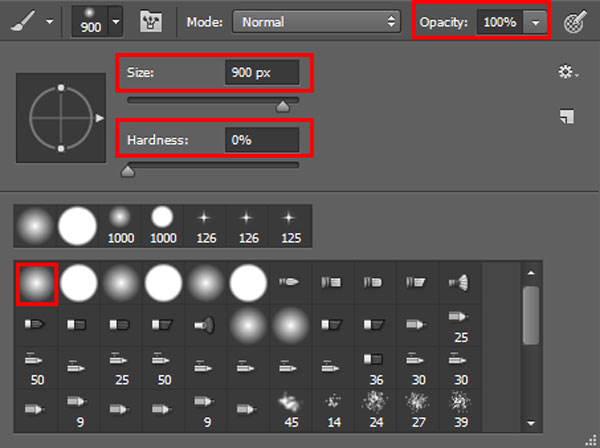The width and height of the screenshot is (600, 448).
Task: Toggle pressure for opacity airbrush-style icon
Action: (x=575, y=22)
